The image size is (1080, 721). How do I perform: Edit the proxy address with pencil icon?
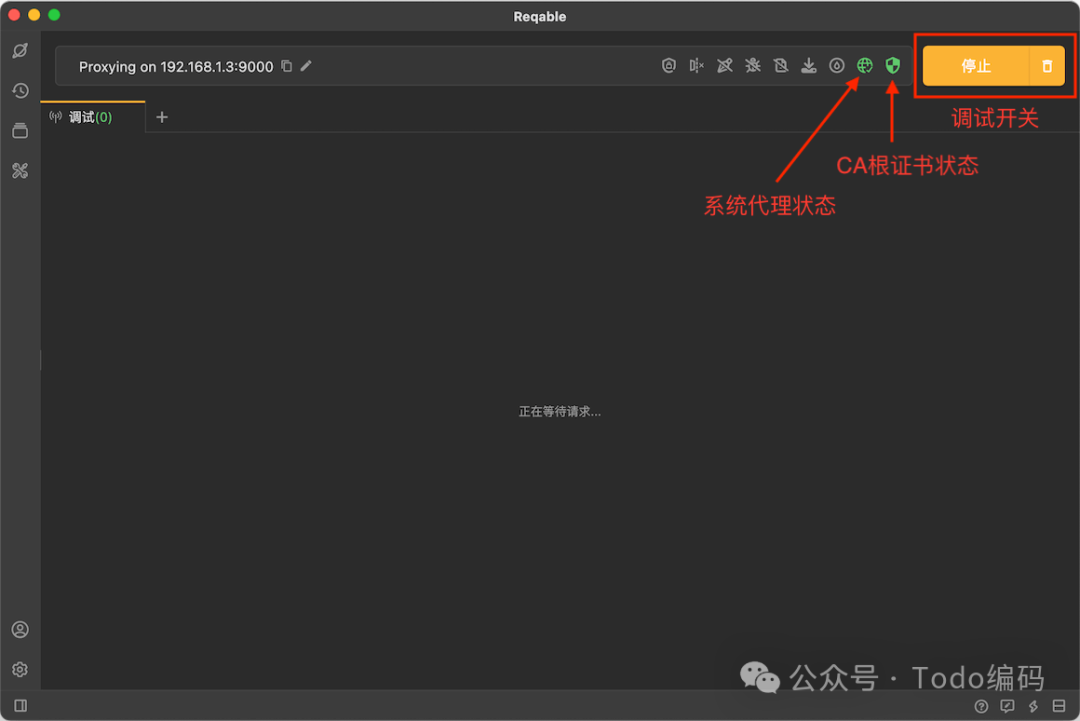(307, 66)
